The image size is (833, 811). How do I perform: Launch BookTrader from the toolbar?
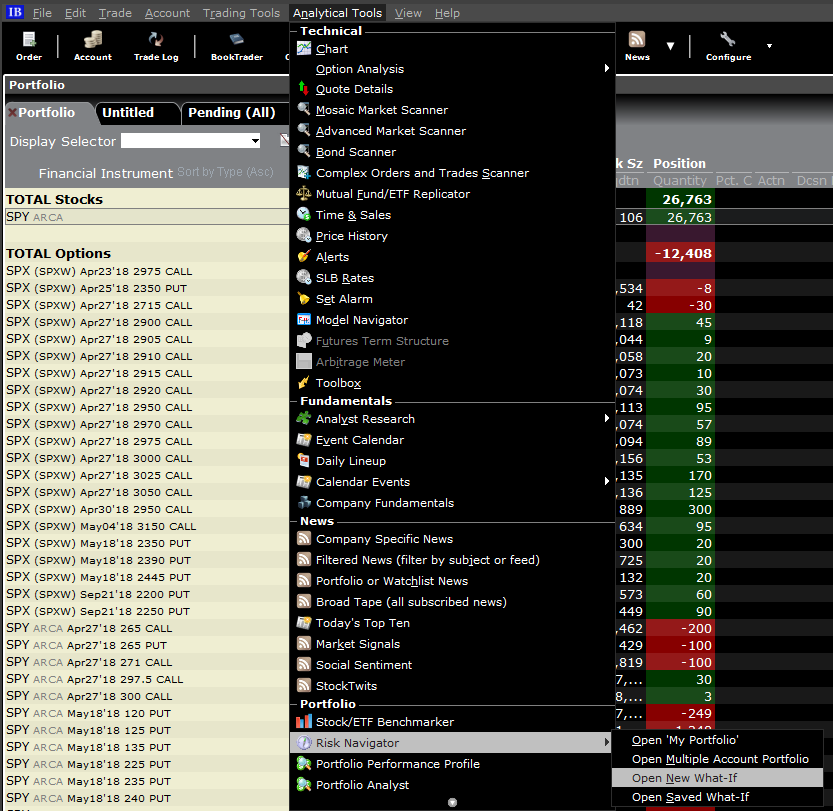point(236,46)
